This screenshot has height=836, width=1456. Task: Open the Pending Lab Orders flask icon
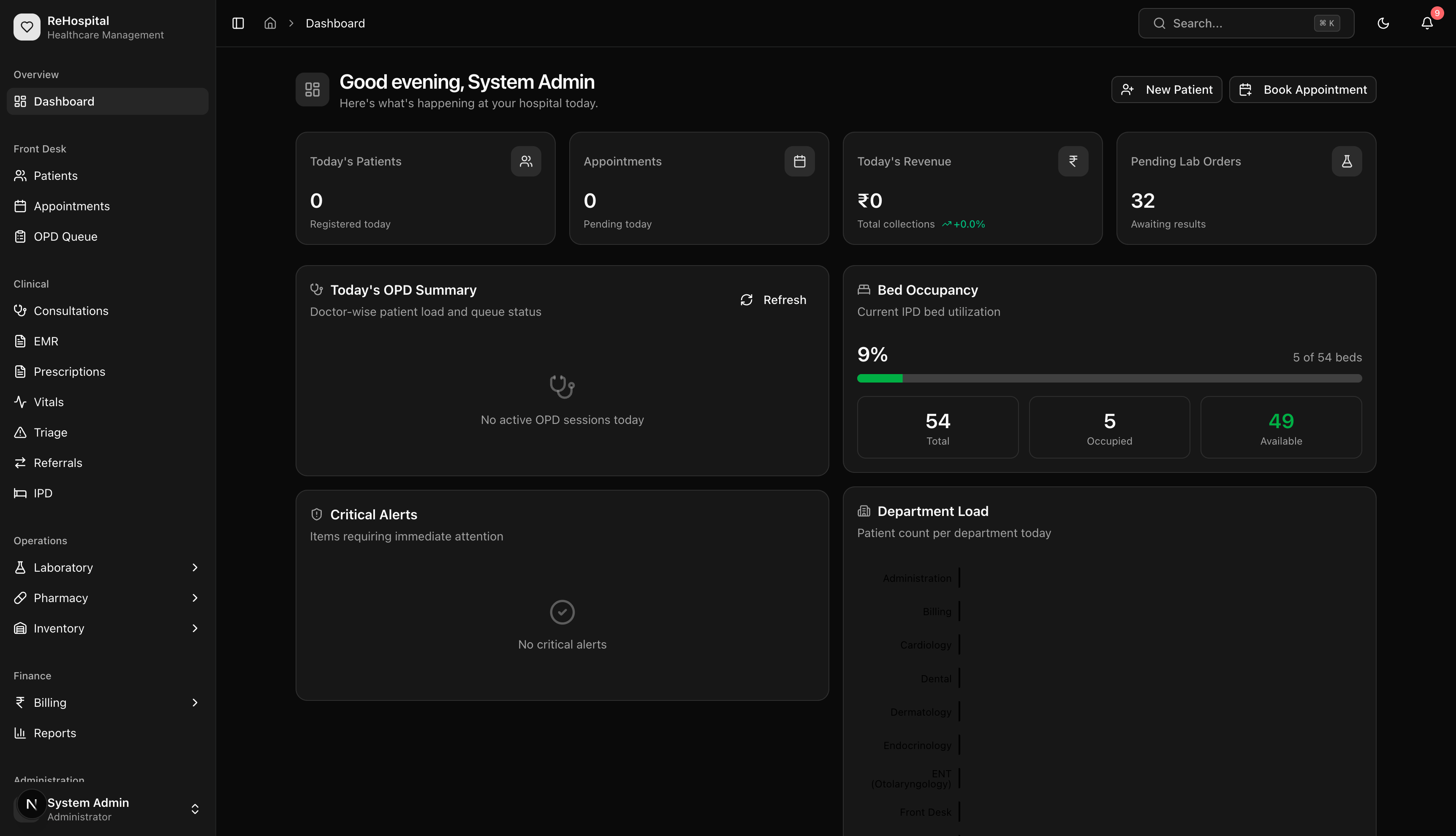point(1347,161)
